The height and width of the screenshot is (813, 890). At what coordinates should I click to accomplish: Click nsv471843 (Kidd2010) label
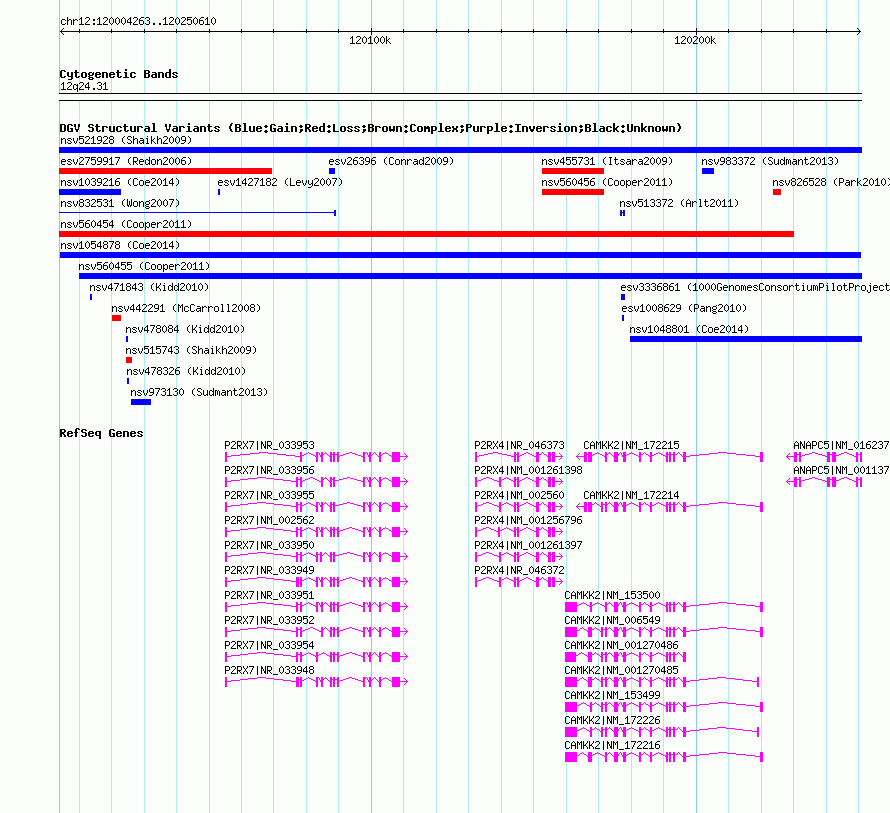point(149,287)
